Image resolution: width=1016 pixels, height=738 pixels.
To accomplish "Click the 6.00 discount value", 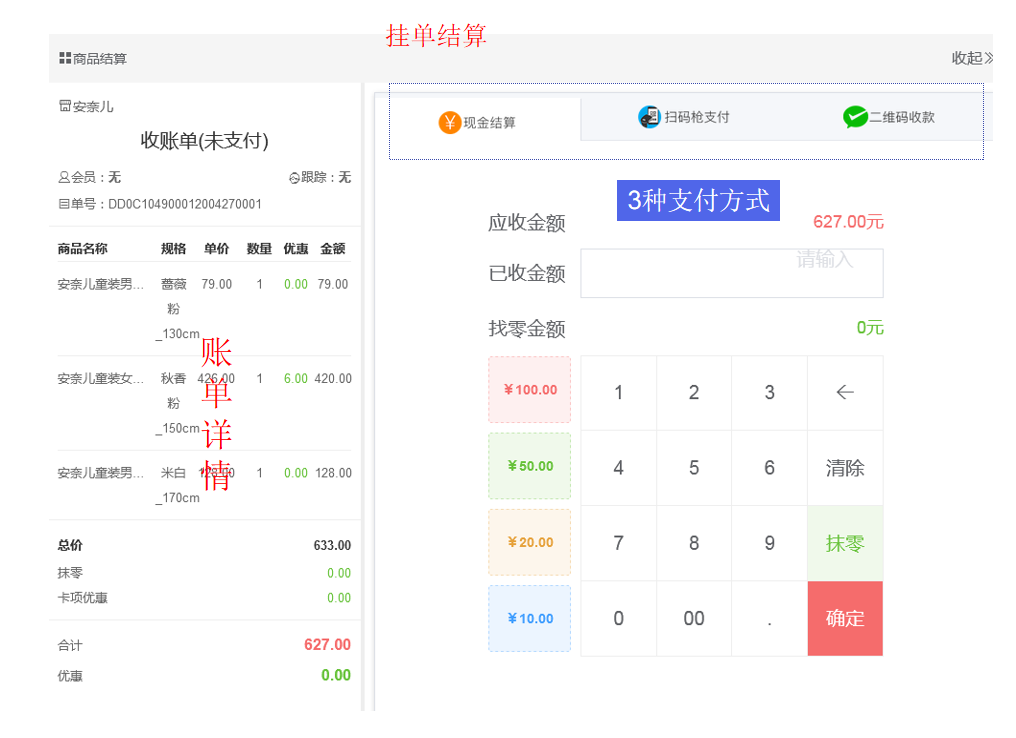I will (x=295, y=378).
